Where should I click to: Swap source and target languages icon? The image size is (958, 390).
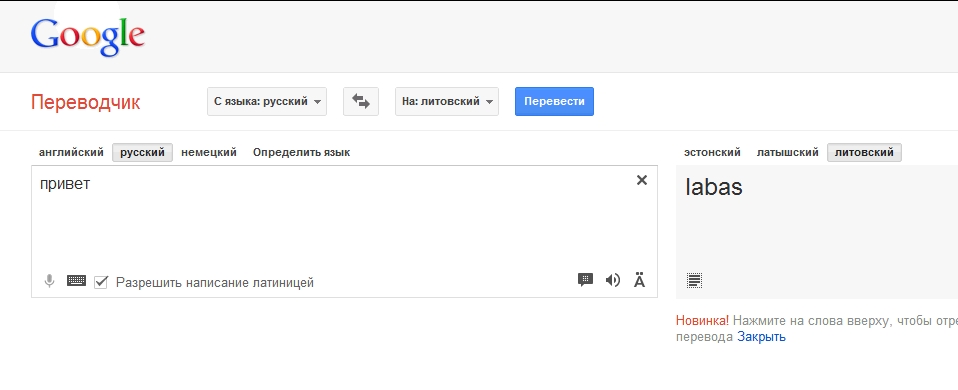point(360,101)
